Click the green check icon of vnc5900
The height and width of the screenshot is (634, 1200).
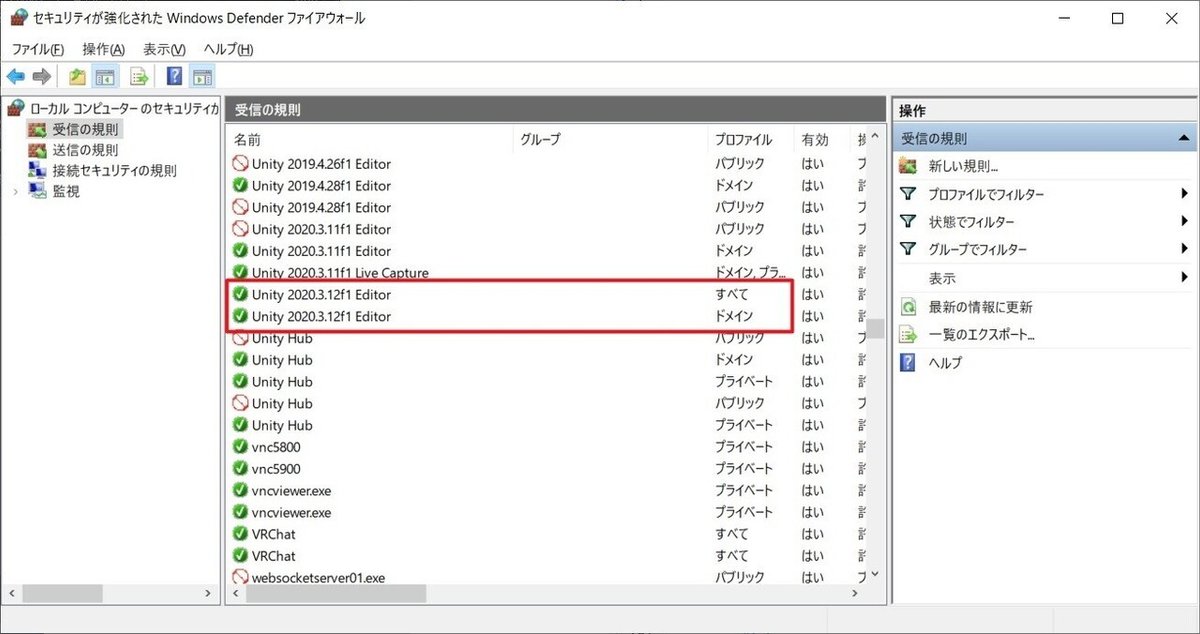240,468
